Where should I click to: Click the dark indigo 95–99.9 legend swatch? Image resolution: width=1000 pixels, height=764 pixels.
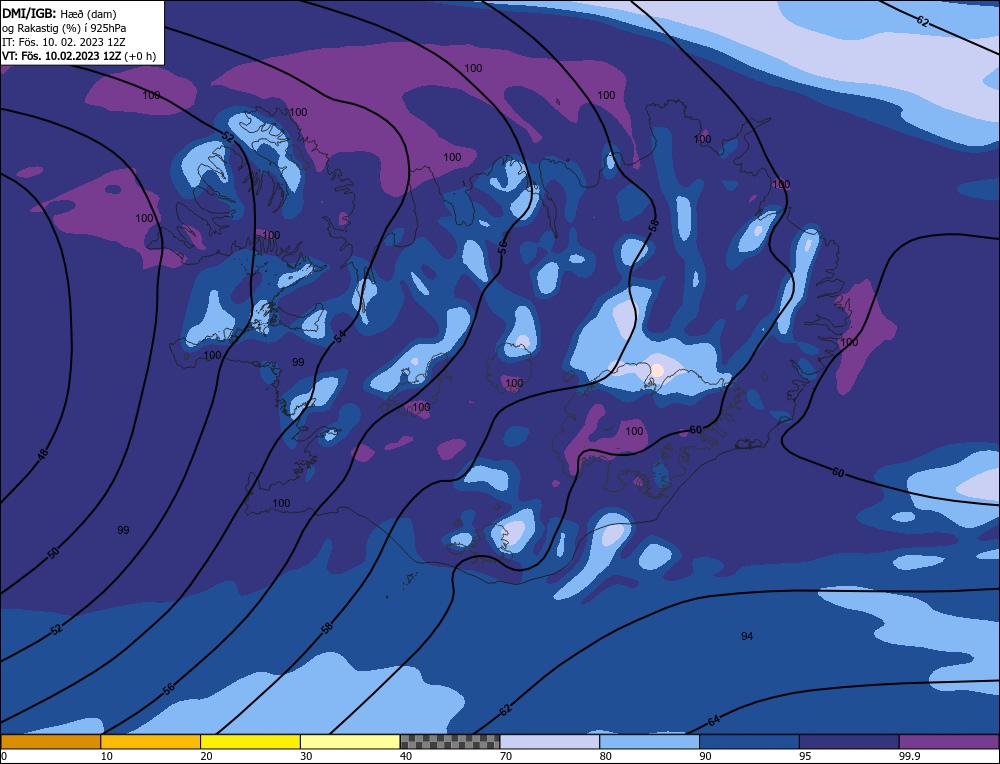pos(849,742)
